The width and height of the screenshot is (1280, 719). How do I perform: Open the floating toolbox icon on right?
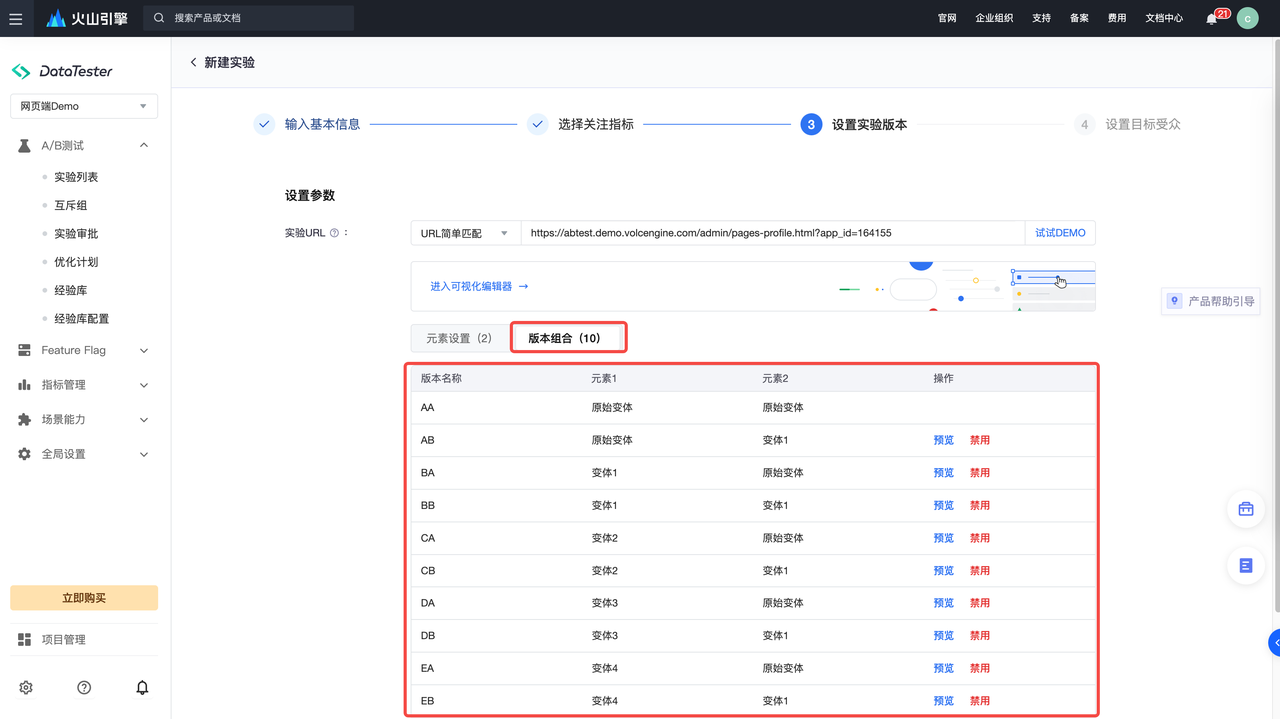click(1246, 509)
